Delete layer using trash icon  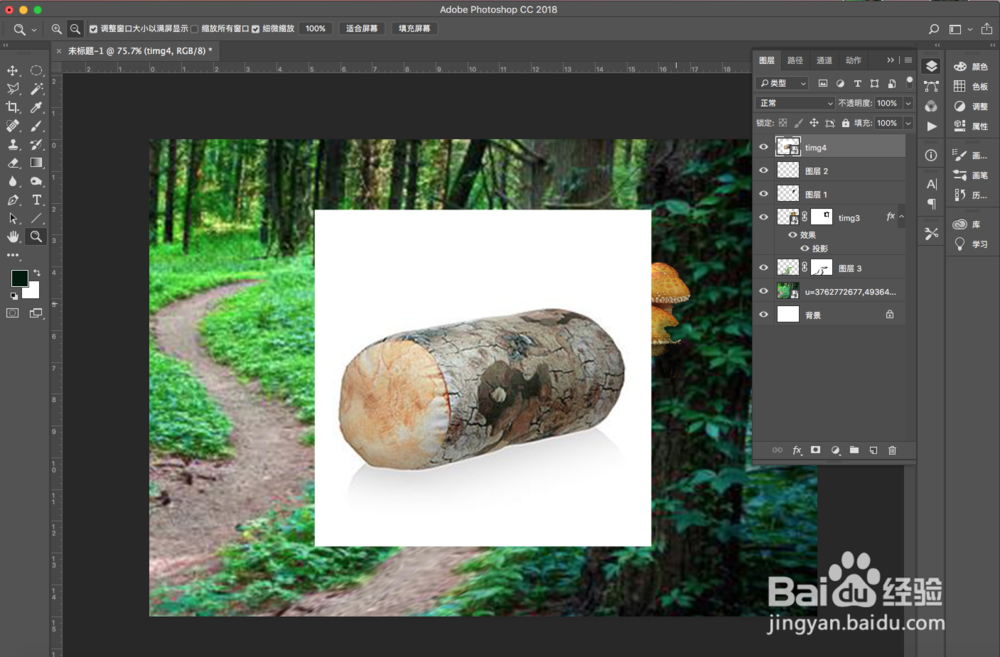[x=892, y=450]
